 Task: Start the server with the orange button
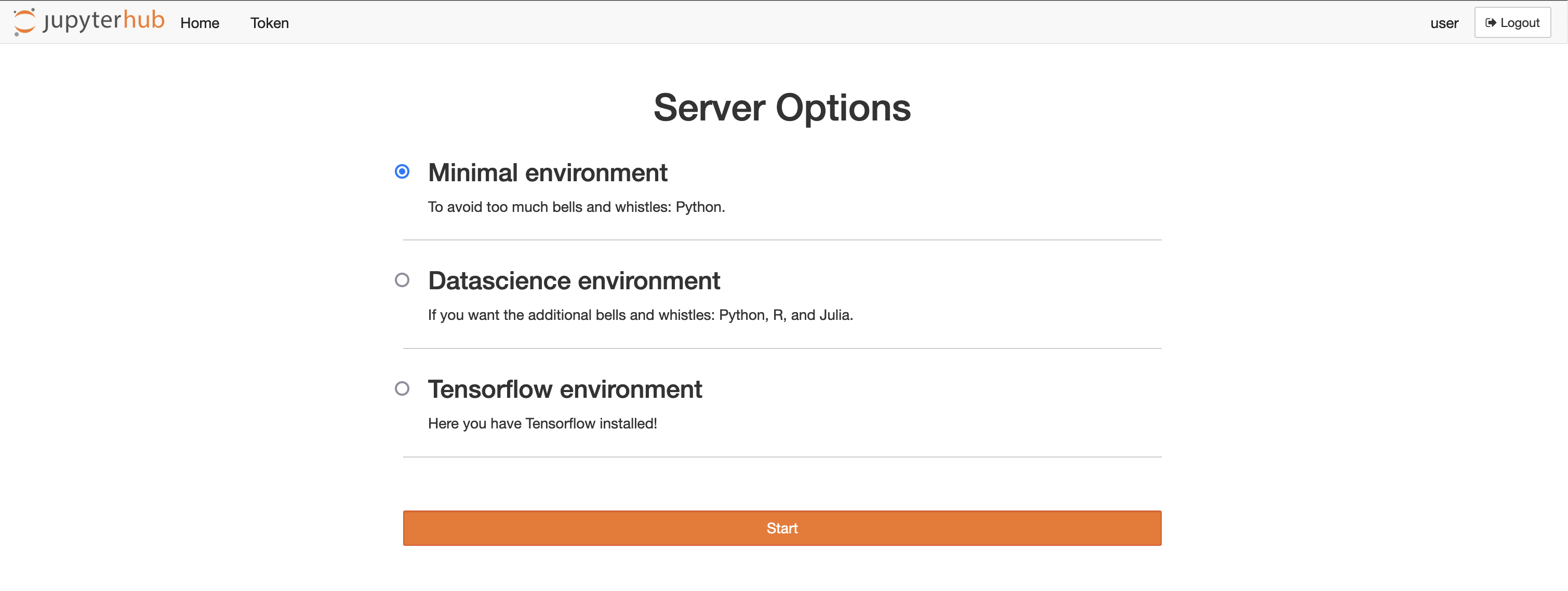pyautogui.click(x=781, y=528)
